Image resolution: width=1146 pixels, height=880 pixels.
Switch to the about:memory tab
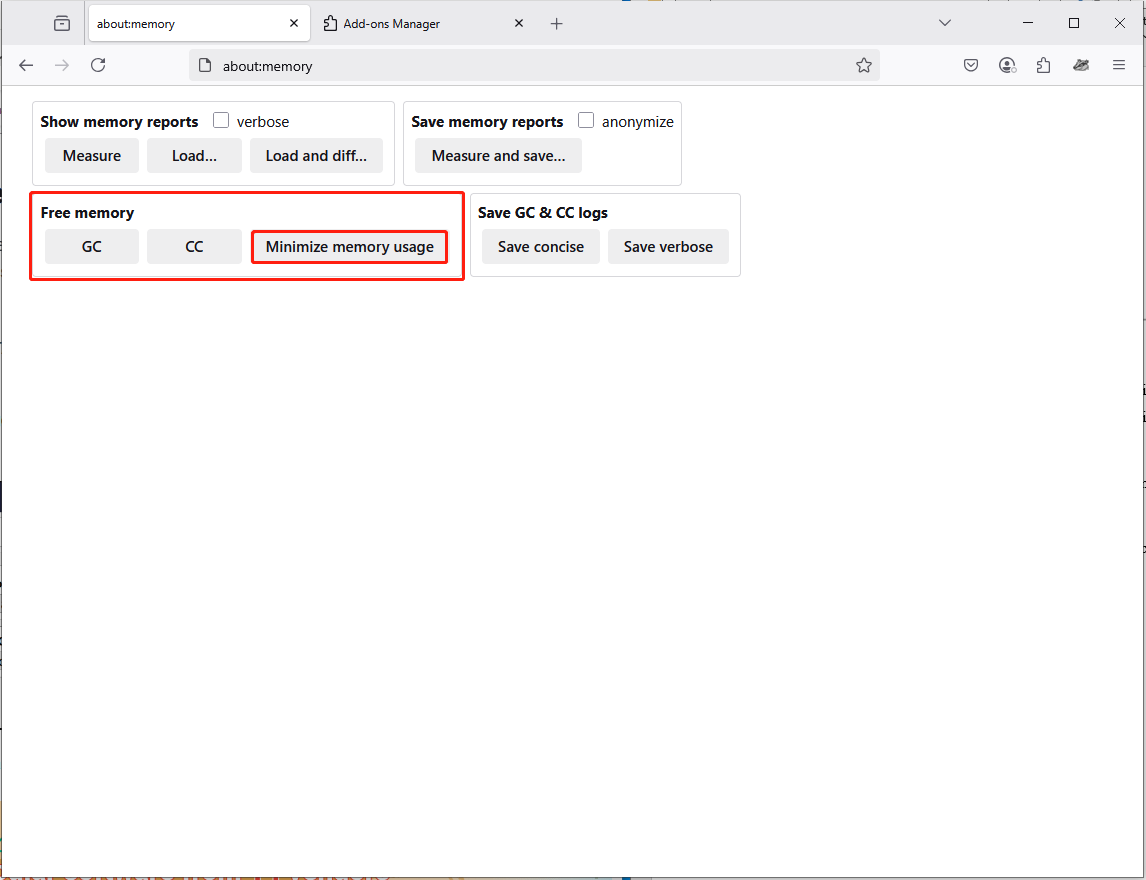pyautogui.click(x=199, y=23)
